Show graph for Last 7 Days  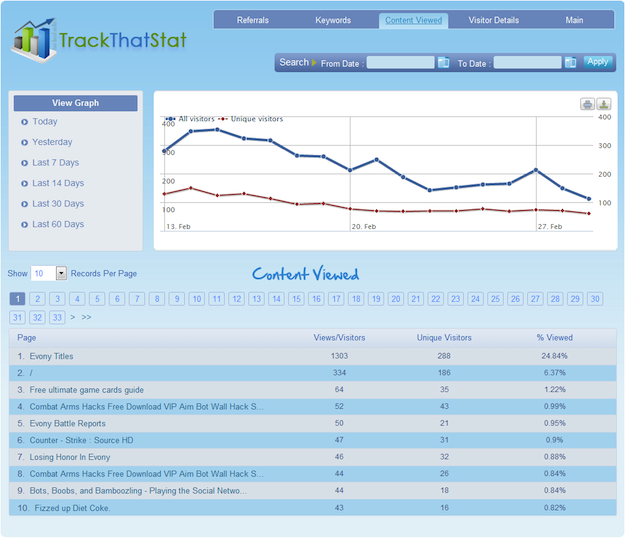[55, 163]
